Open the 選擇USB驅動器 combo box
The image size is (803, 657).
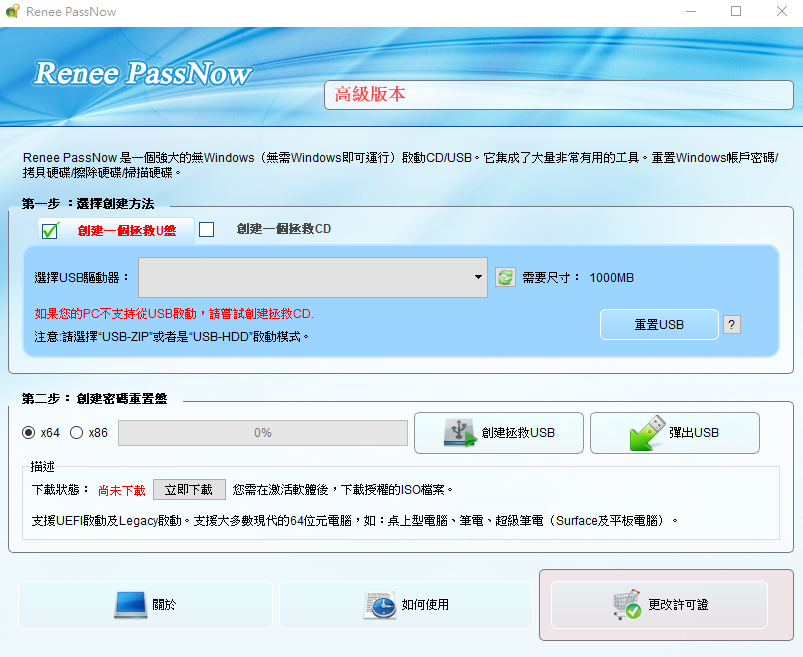pyautogui.click(x=310, y=277)
